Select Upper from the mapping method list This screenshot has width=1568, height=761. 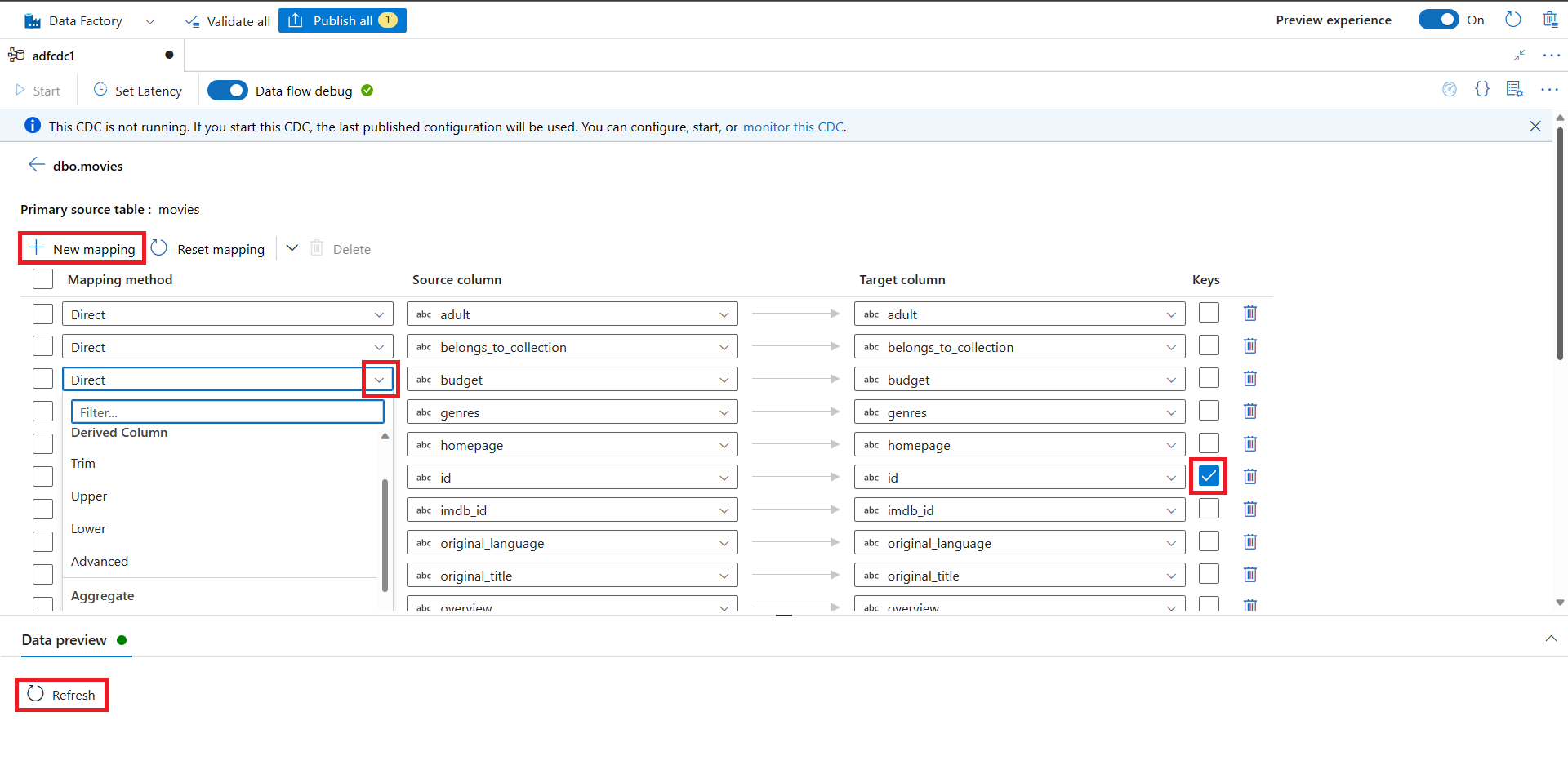89,496
